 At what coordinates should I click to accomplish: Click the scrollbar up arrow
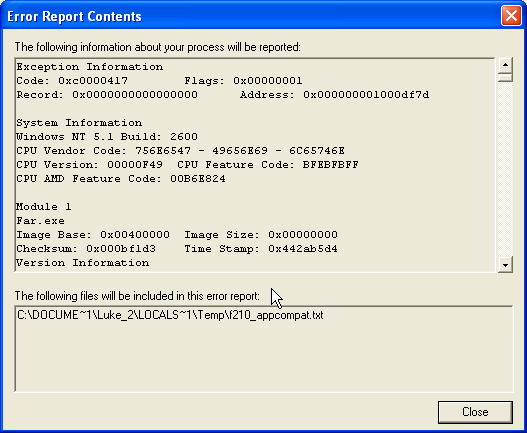pyautogui.click(x=505, y=65)
